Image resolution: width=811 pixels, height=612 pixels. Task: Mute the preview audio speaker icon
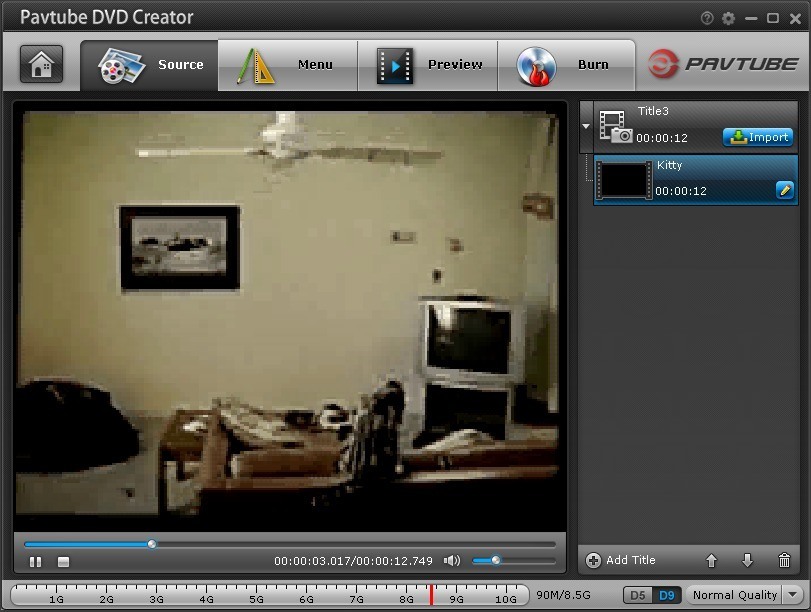pyautogui.click(x=452, y=561)
